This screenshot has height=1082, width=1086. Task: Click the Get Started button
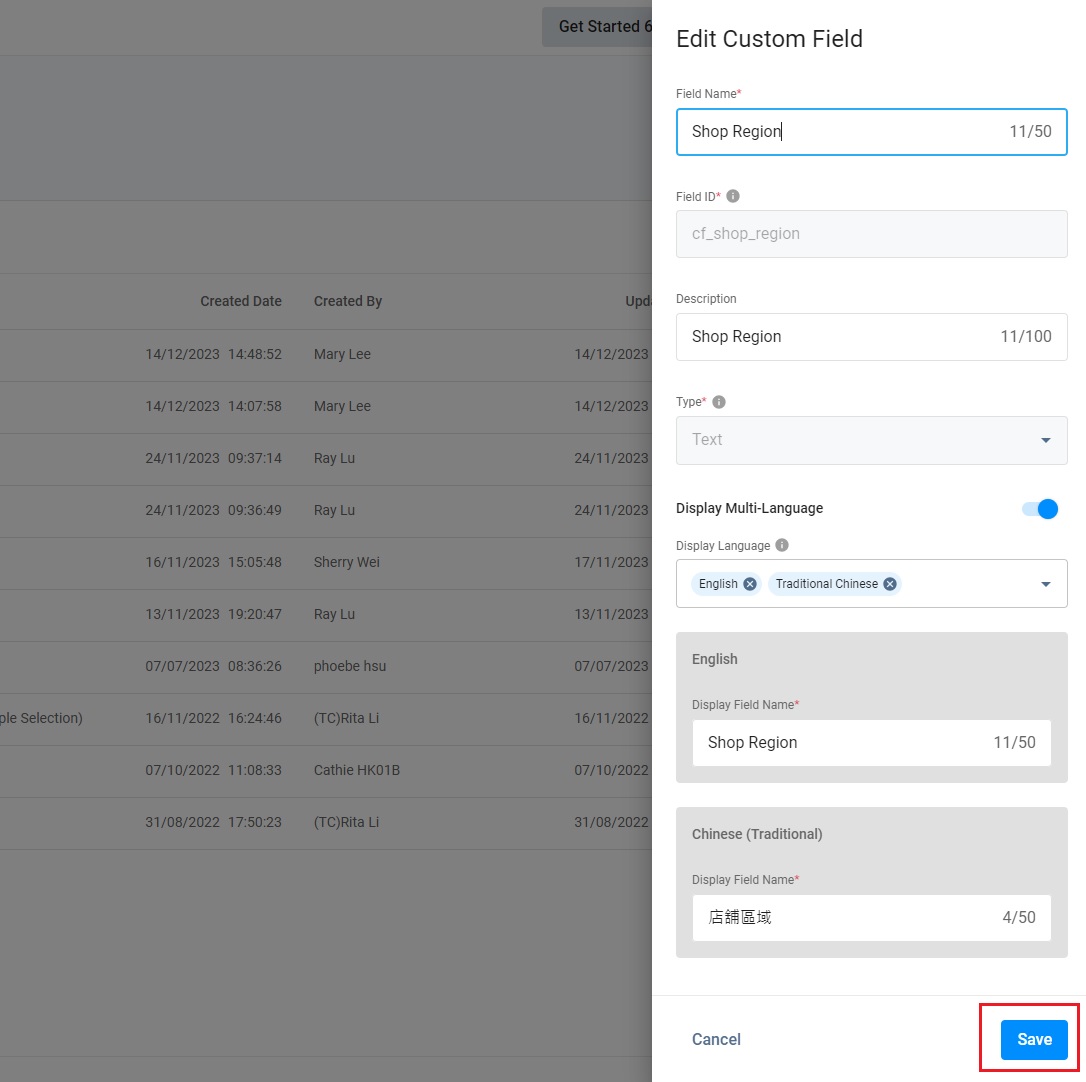[598, 27]
